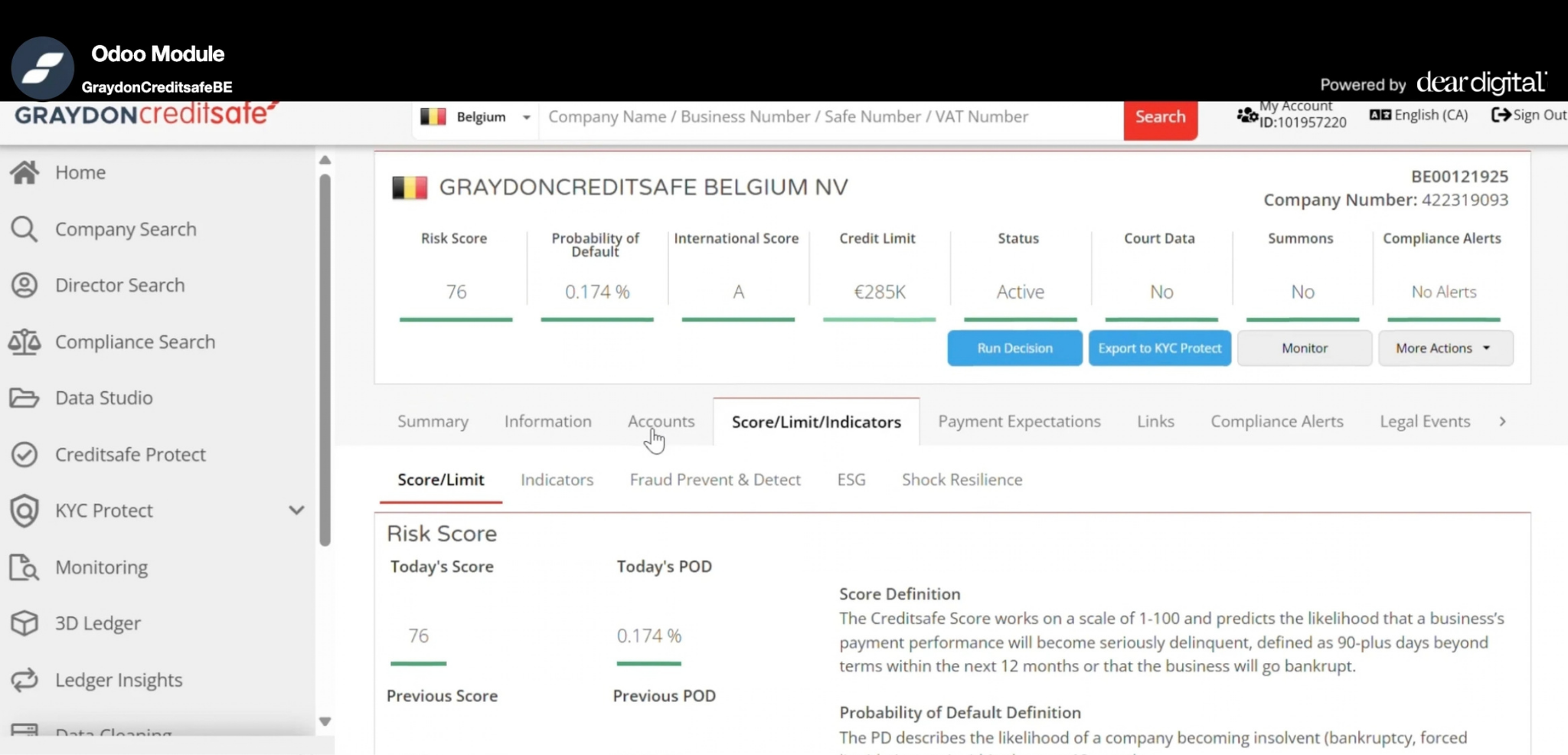Open the Belgium country dropdown
The width and height of the screenshot is (1568, 755).
[475, 117]
